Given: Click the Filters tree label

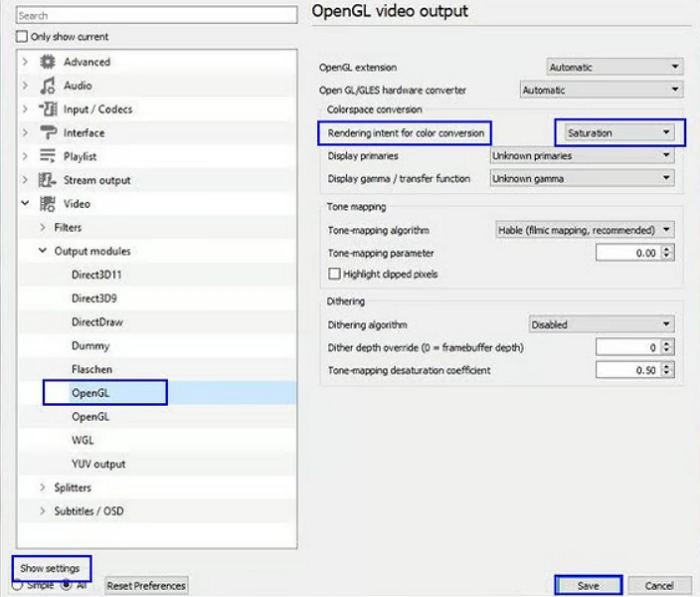Looking at the screenshot, I should (68, 227).
